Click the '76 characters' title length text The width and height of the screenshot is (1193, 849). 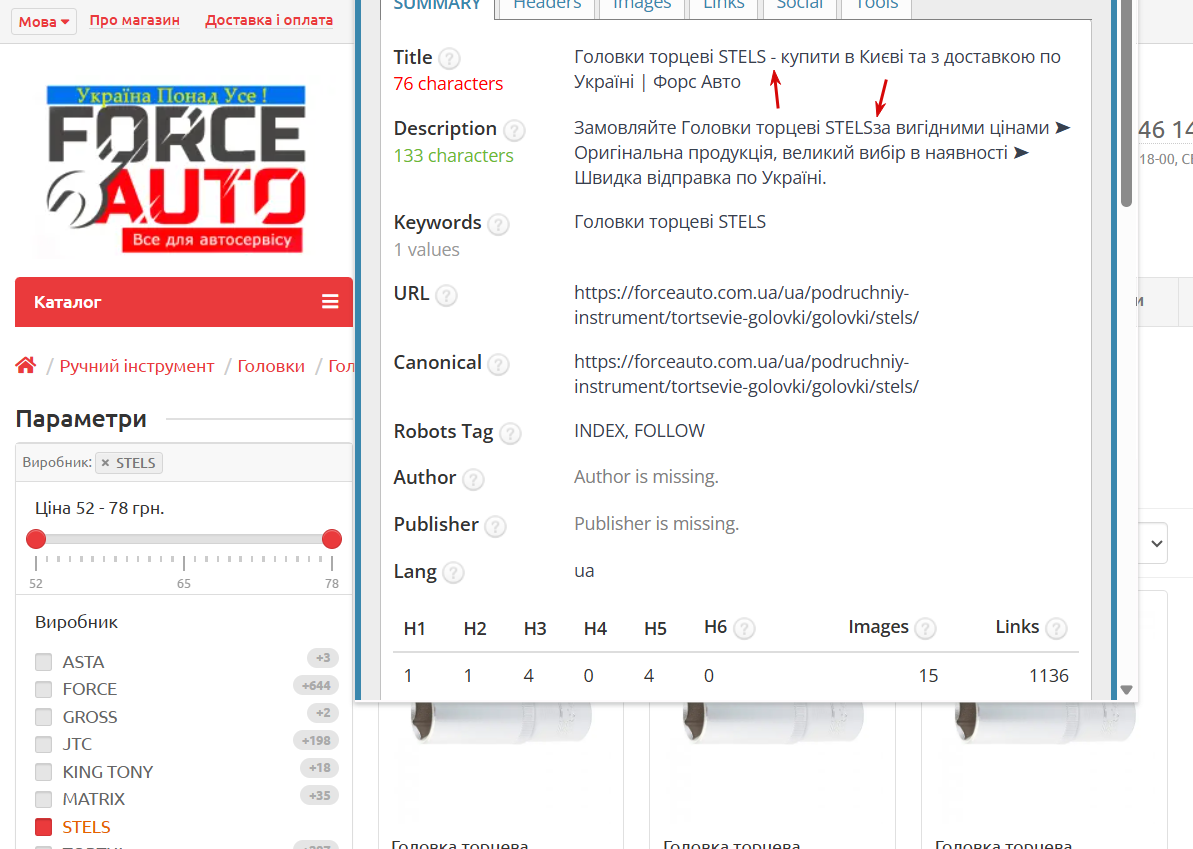click(448, 84)
